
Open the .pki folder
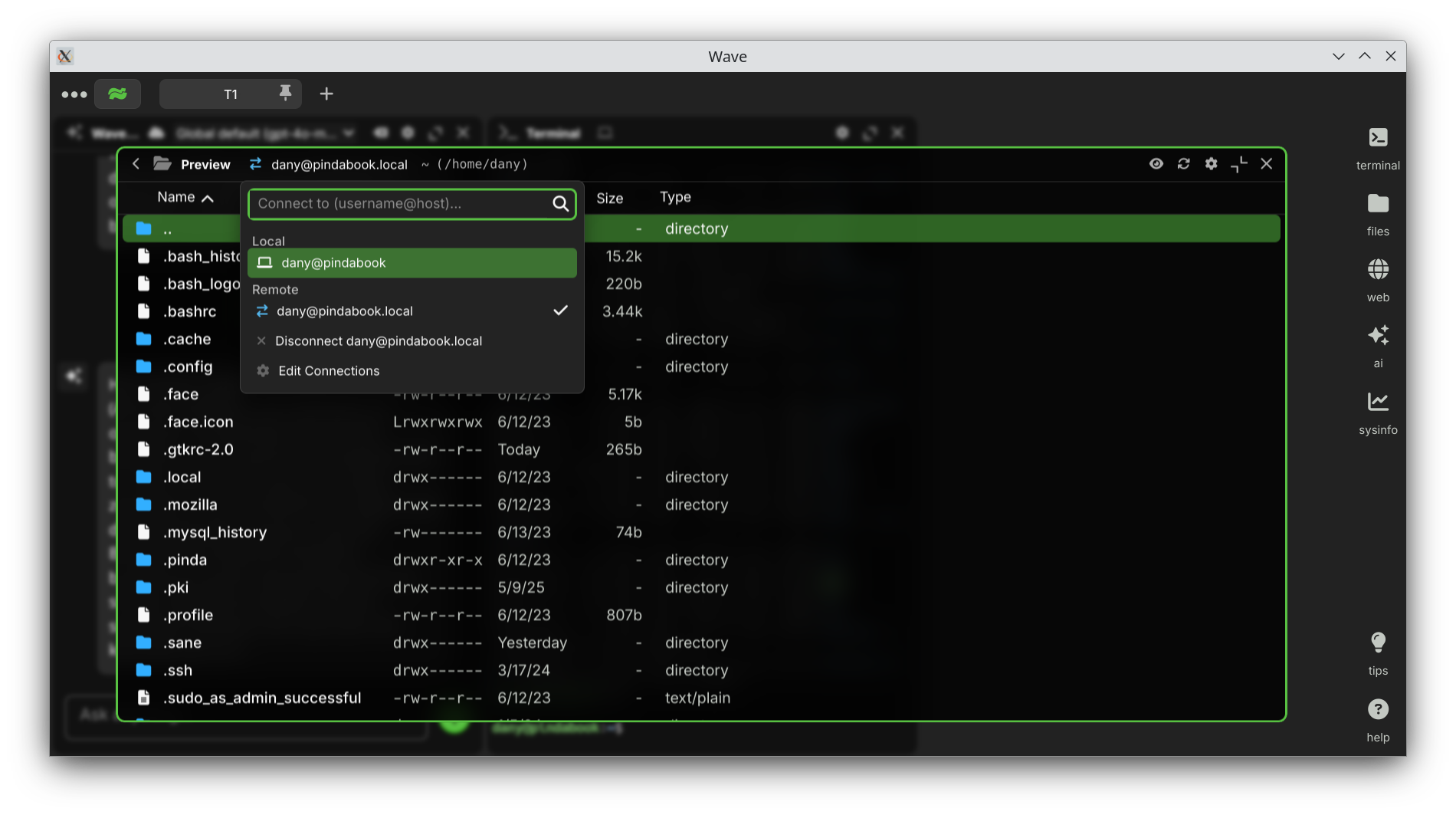point(175,587)
